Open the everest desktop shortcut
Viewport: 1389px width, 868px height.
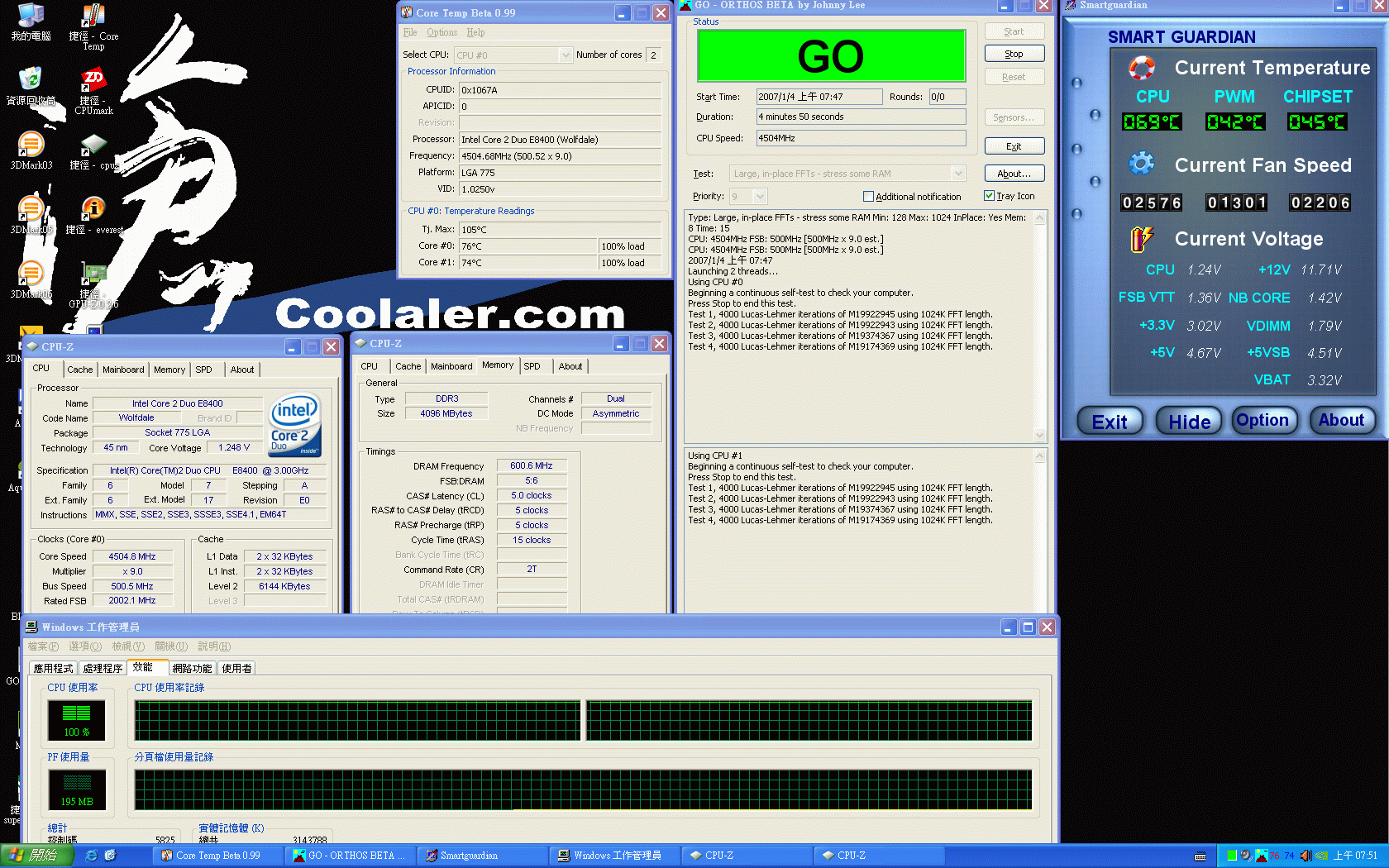[x=93, y=216]
